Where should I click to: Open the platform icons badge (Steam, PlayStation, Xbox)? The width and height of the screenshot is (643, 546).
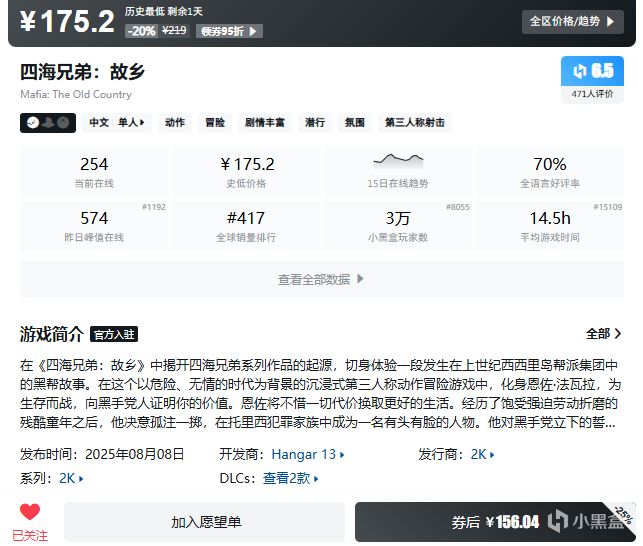[48, 123]
